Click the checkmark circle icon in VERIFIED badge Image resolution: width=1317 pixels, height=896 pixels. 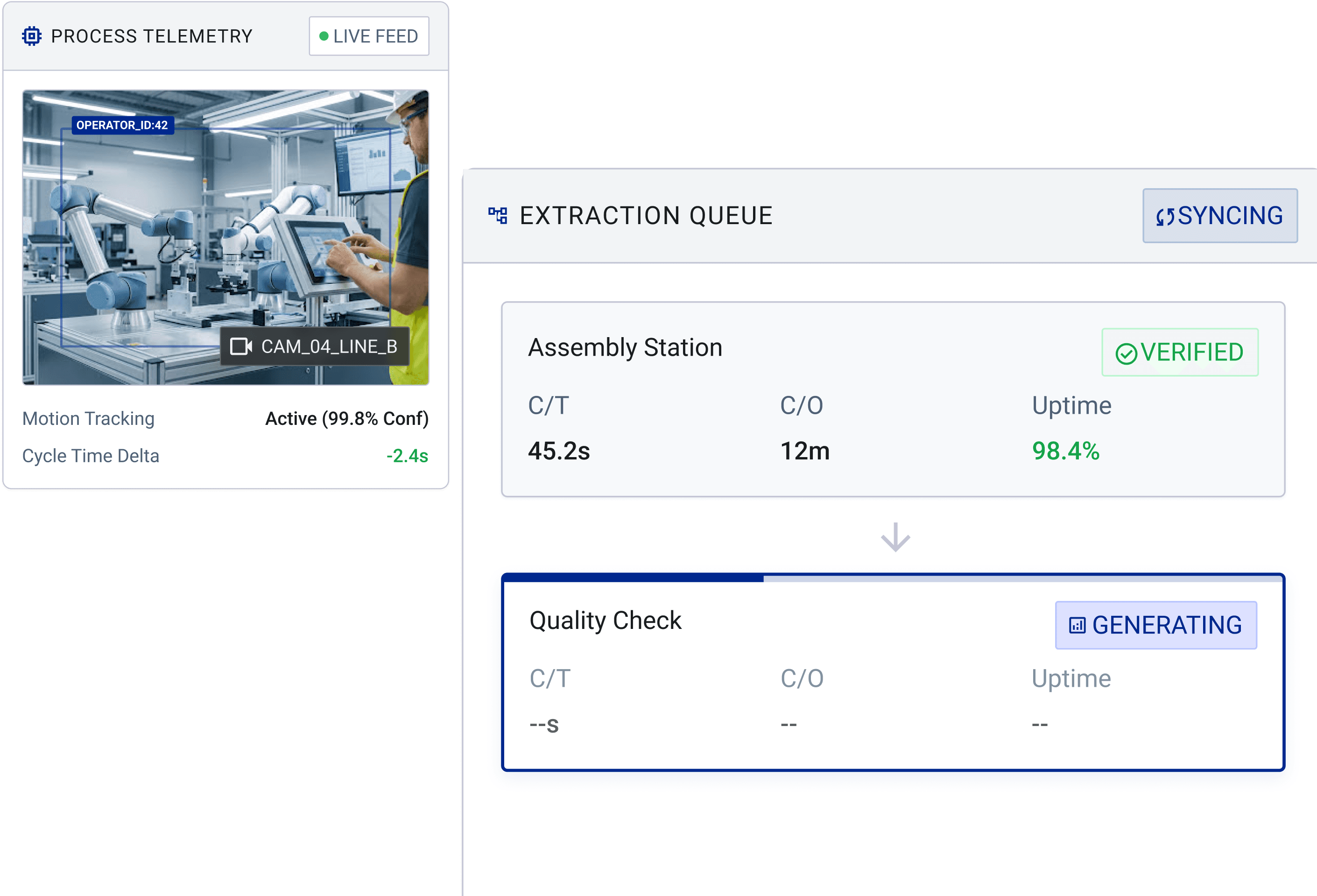coord(1126,353)
